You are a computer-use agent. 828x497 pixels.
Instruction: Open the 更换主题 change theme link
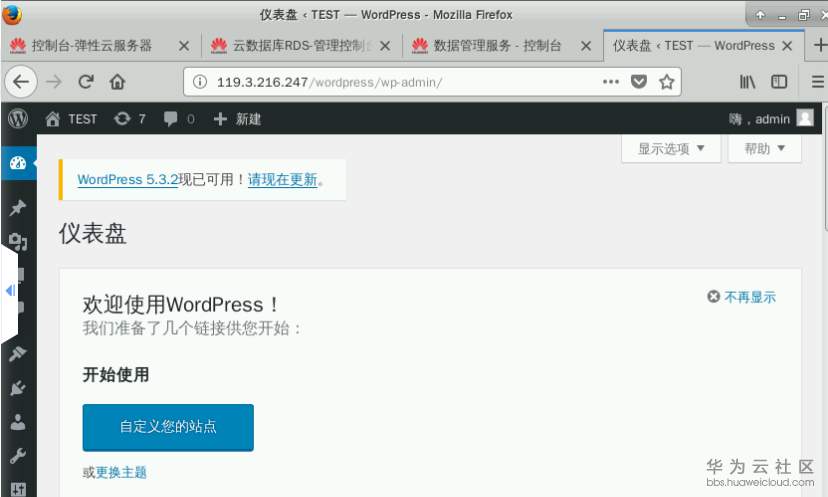[x=121, y=472]
